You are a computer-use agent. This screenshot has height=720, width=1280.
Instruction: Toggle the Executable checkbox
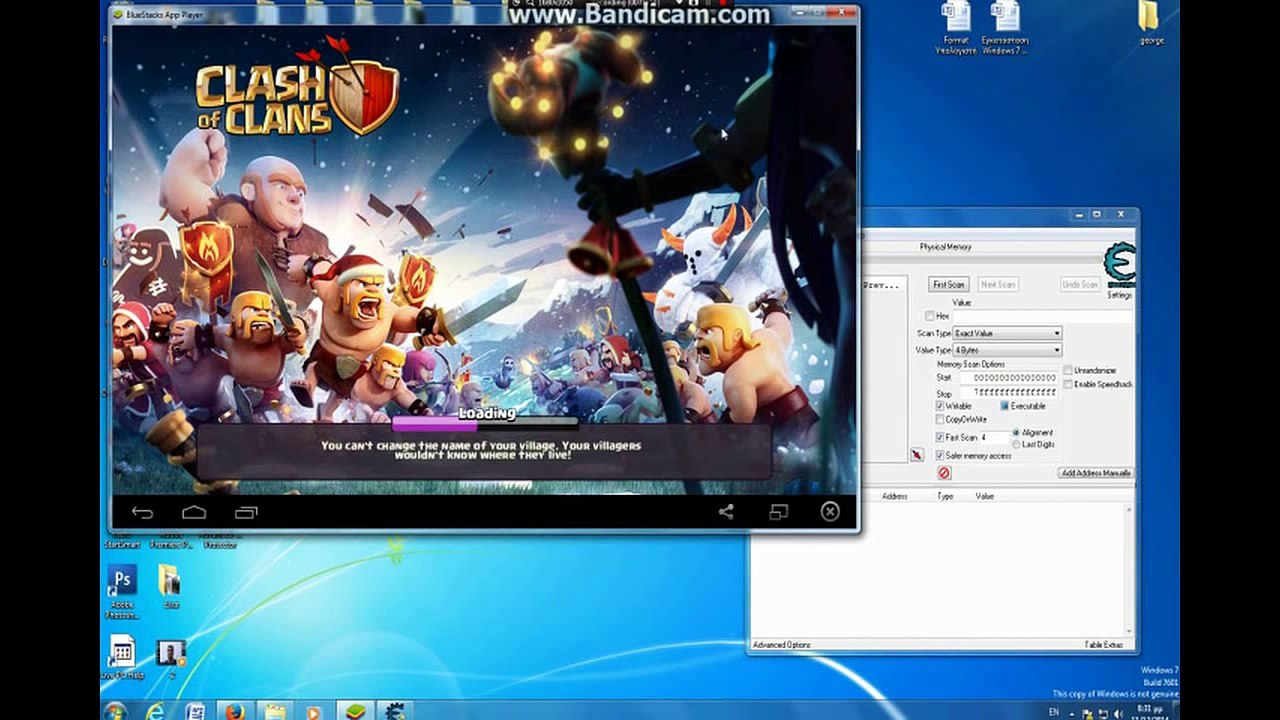tap(1005, 406)
